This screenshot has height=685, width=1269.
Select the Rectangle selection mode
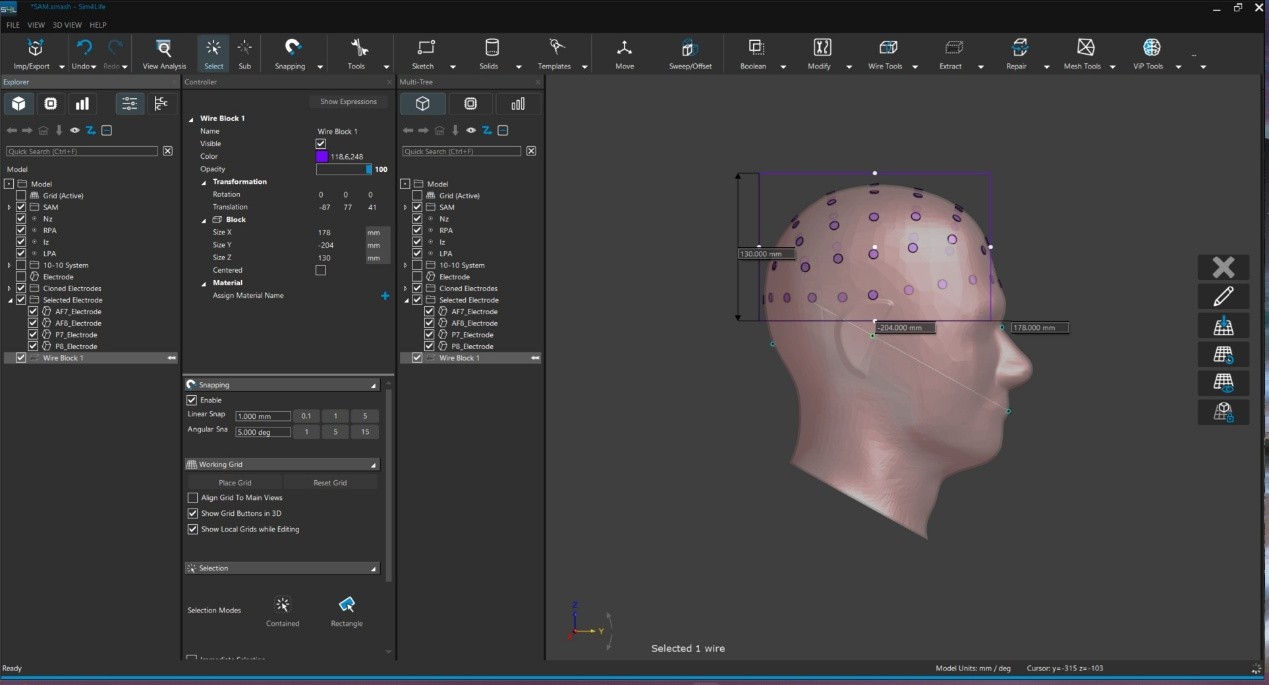(346, 604)
